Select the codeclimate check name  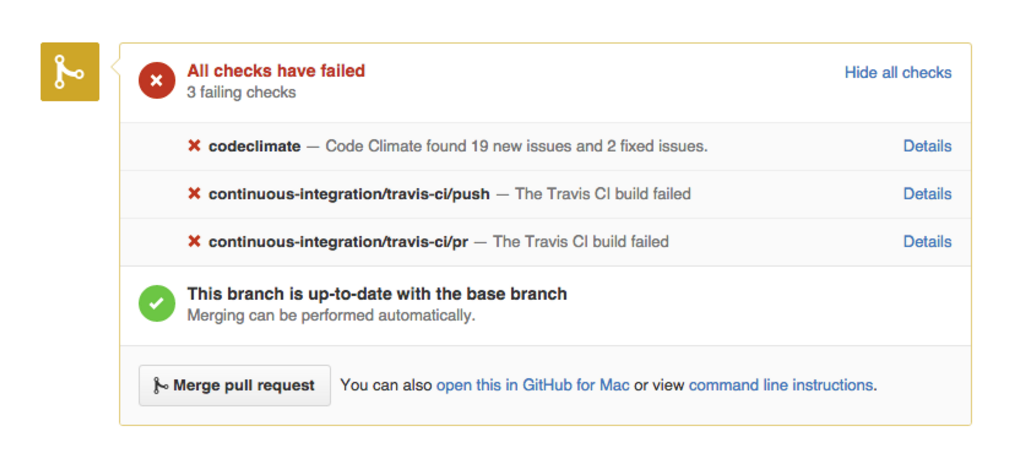tap(254, 146)
